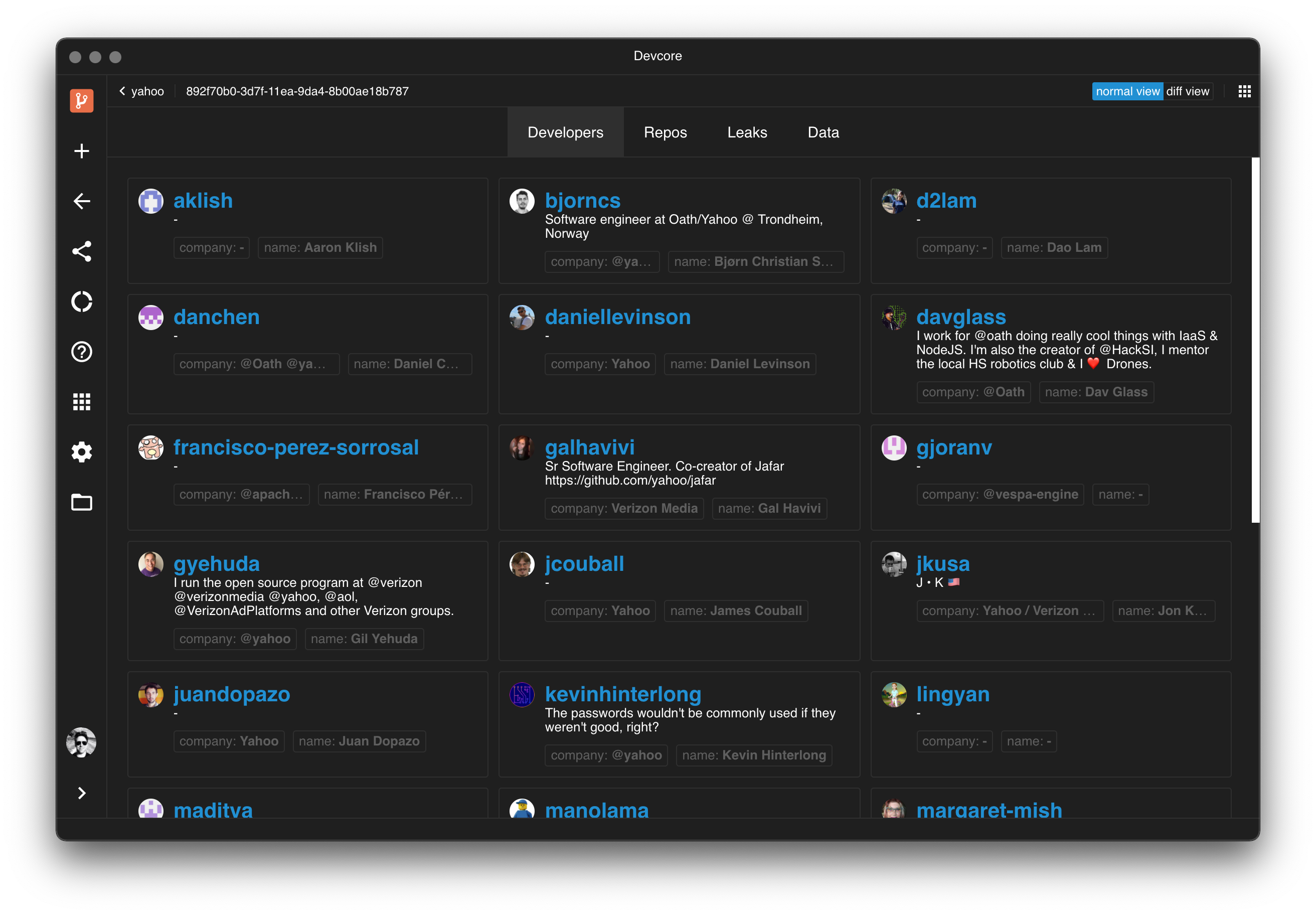Open the Data tab

(822, 132)
